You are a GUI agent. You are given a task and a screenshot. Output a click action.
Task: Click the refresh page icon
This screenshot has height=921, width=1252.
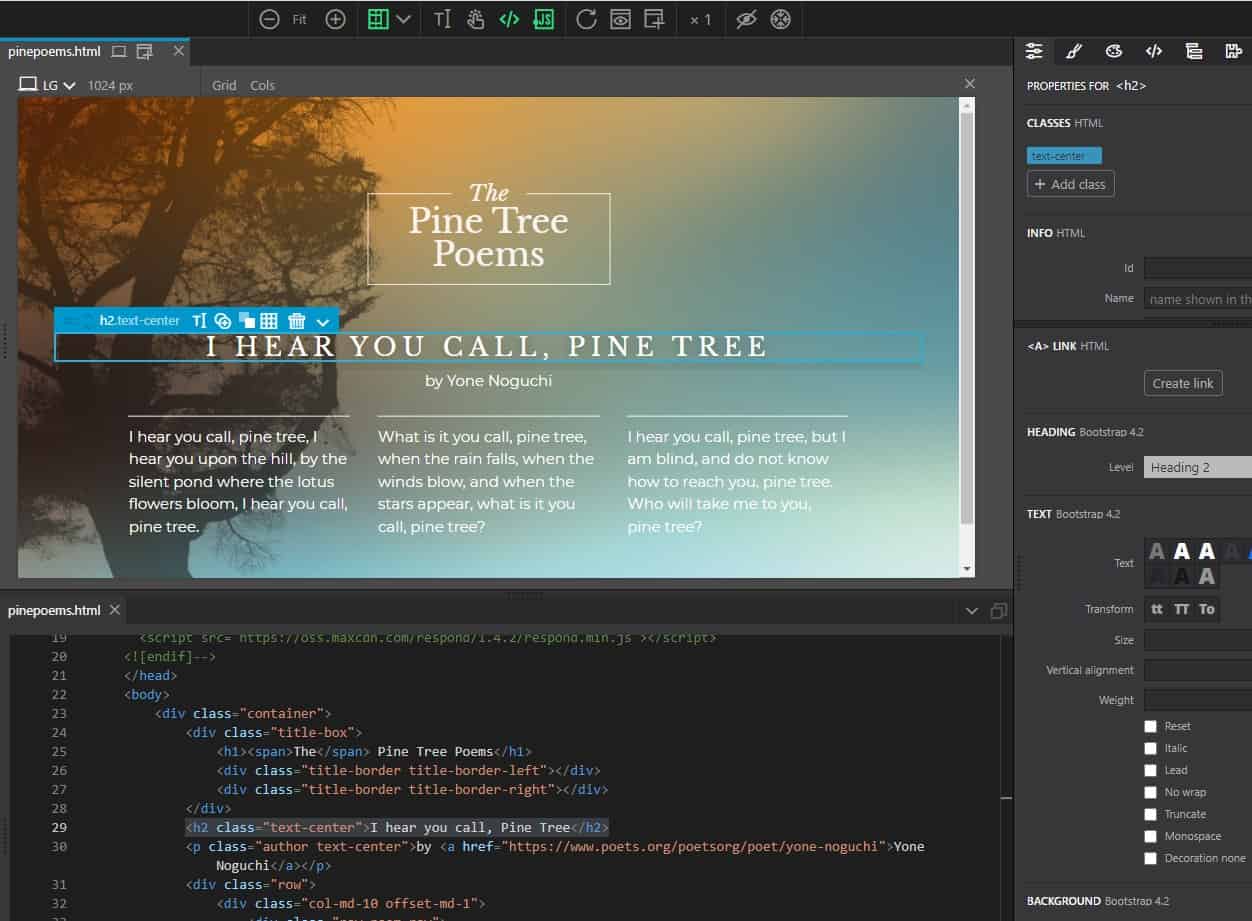coord(586,19)
